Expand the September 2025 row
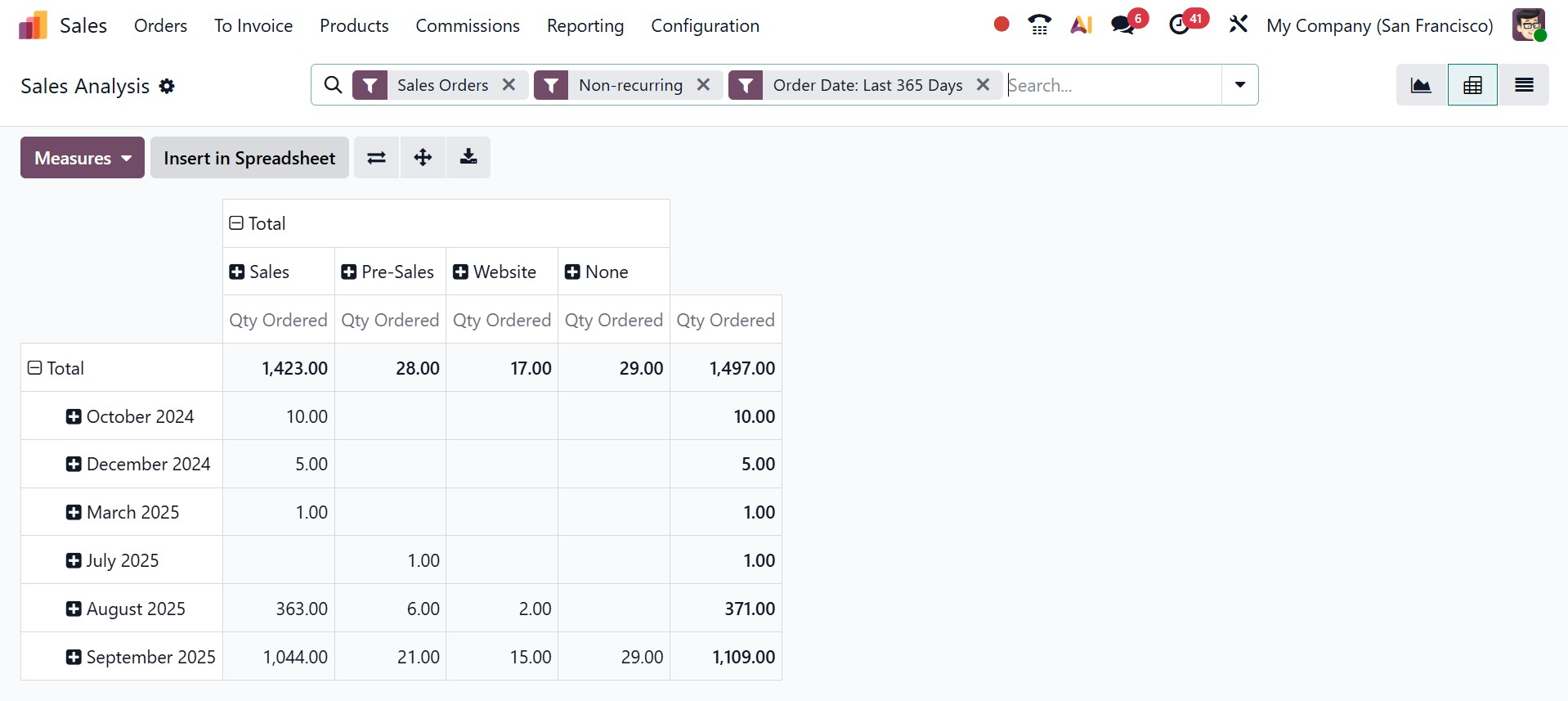The height and width of the screenshot is (701, 1568). coord(74,657)
